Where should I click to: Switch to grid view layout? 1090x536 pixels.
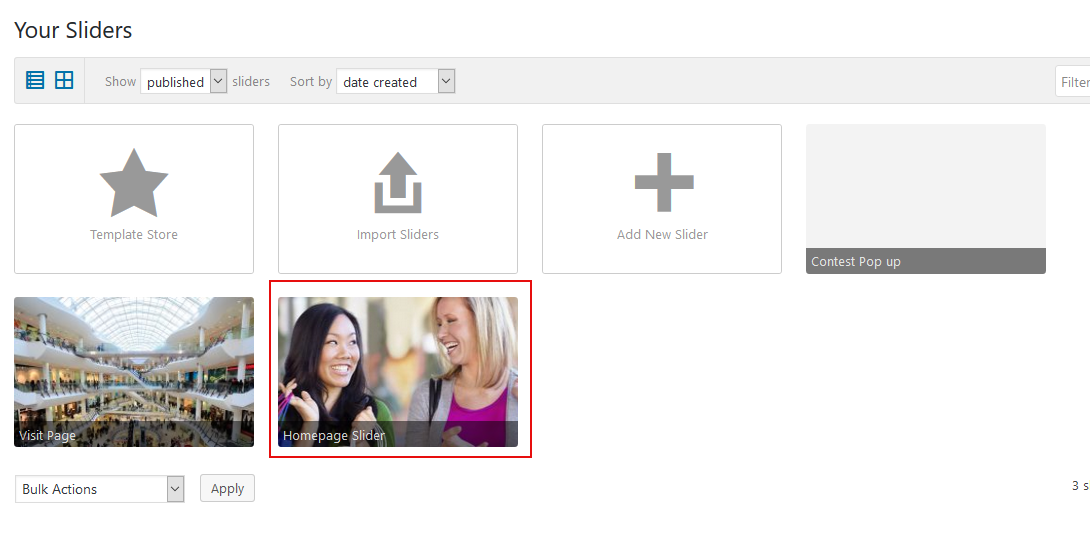pyautogui.click(x=64, y=81)
